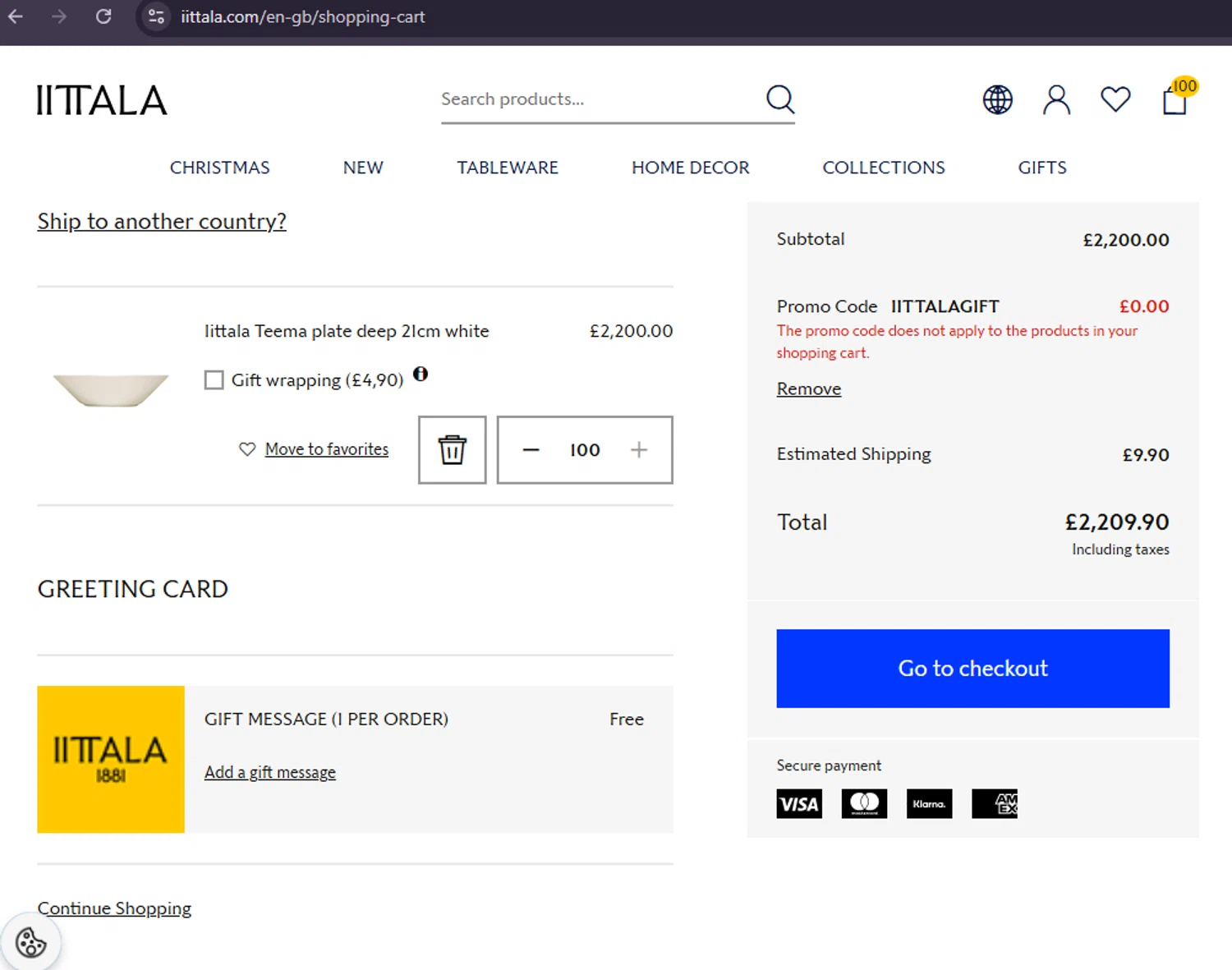Increase quantity with plus button
Image resolution: width=1232 pixels, height=970 pixels.
[639, 449]
